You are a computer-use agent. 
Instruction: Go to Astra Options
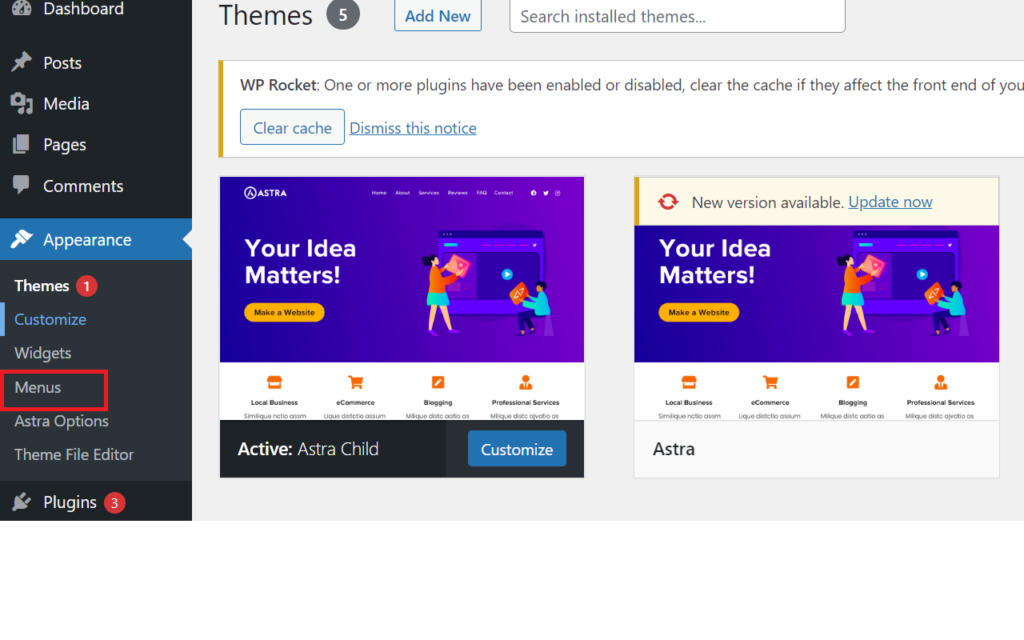coord(61,421)
